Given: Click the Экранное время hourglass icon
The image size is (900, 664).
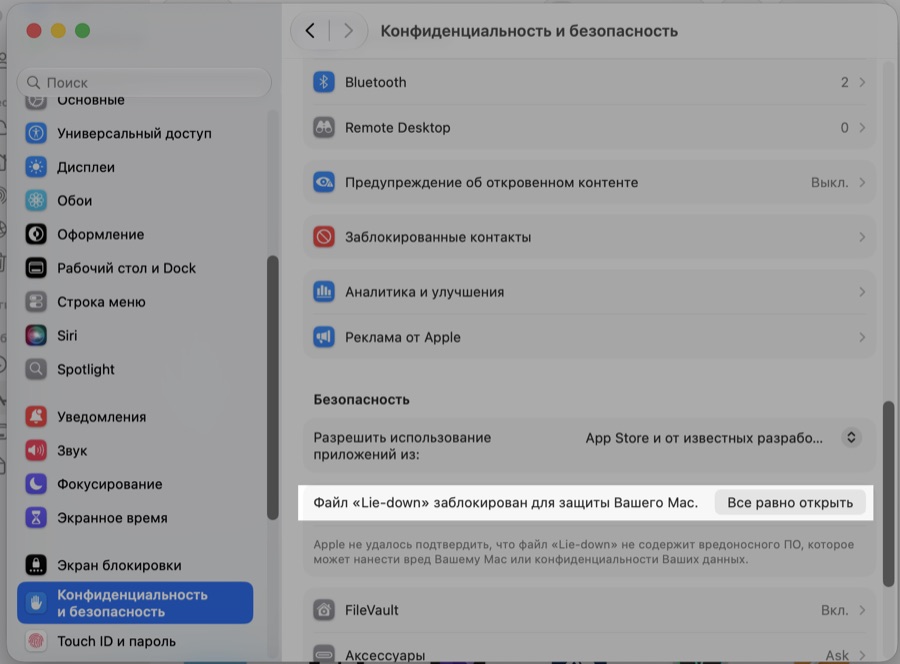Looking at the screenshot, I should point(36,518).
